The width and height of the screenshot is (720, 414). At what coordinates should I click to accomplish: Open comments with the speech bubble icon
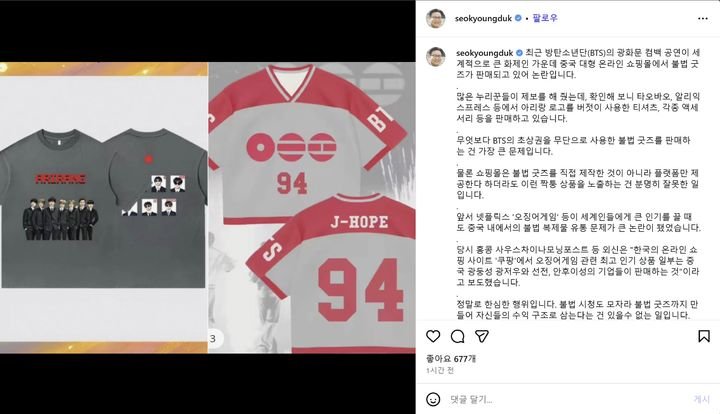click(457, 336)
